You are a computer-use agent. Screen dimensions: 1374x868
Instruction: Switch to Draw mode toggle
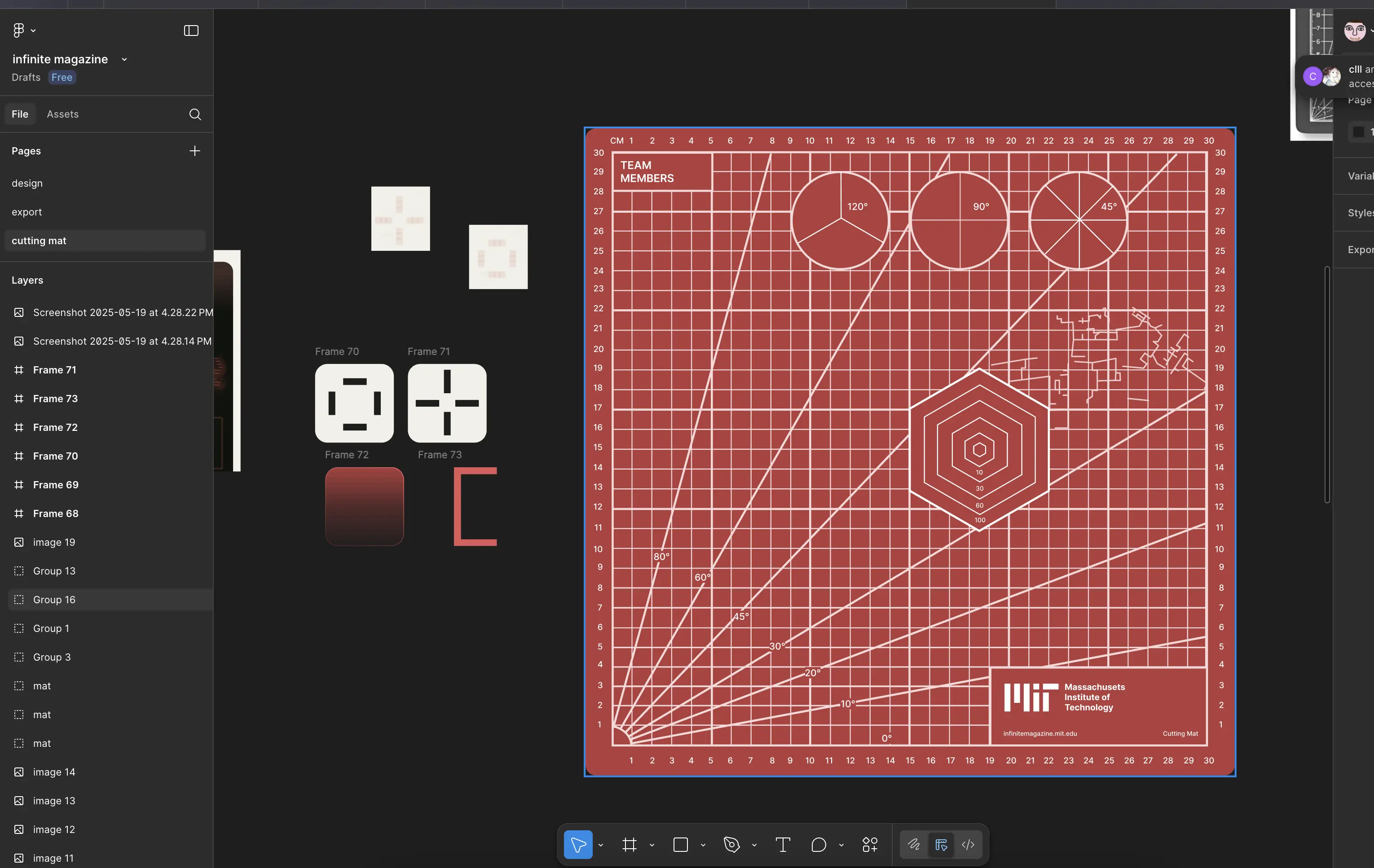pyautogui.click(x=913, y=845)
